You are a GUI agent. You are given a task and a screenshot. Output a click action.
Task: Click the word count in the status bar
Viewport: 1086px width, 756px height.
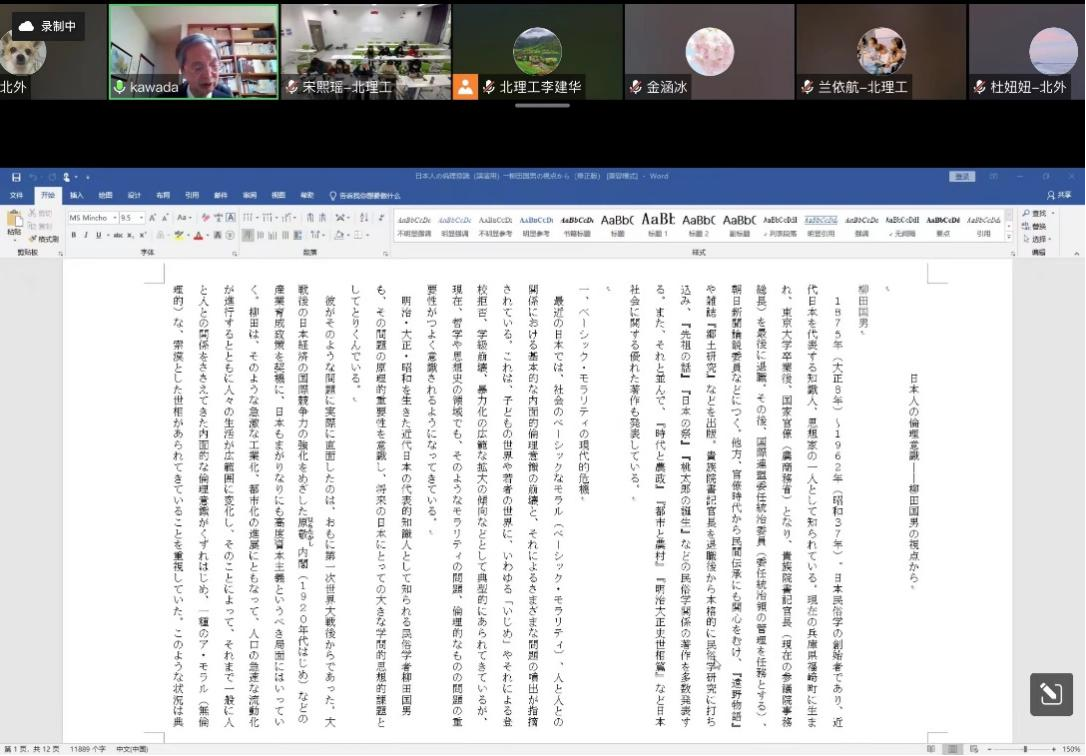[86, 747]
